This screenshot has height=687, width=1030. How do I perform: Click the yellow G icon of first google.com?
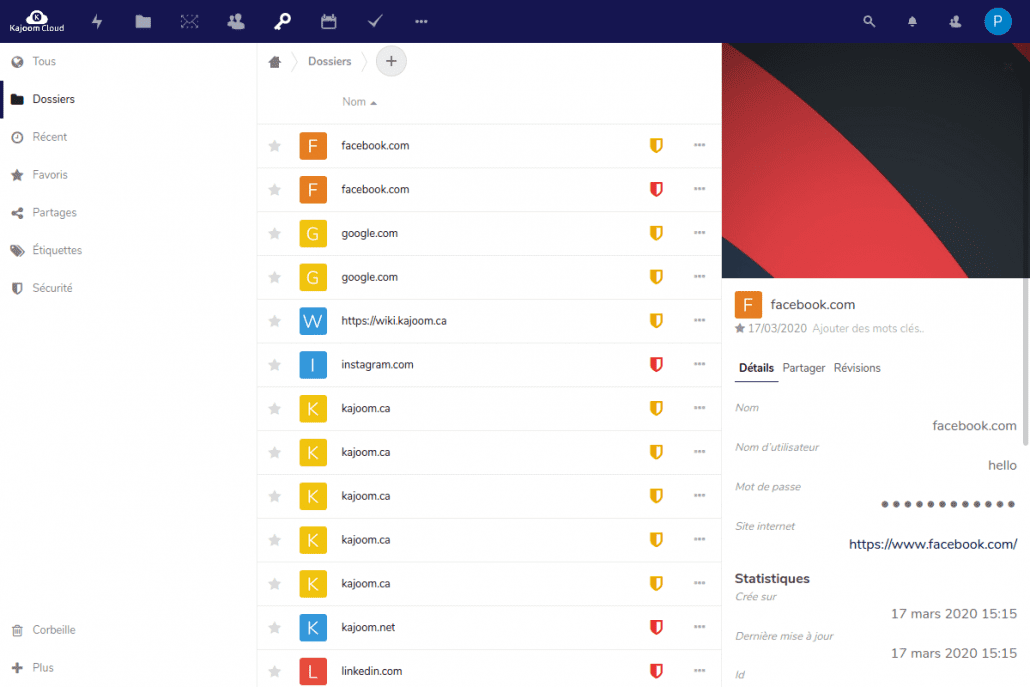tap(313, 234)
